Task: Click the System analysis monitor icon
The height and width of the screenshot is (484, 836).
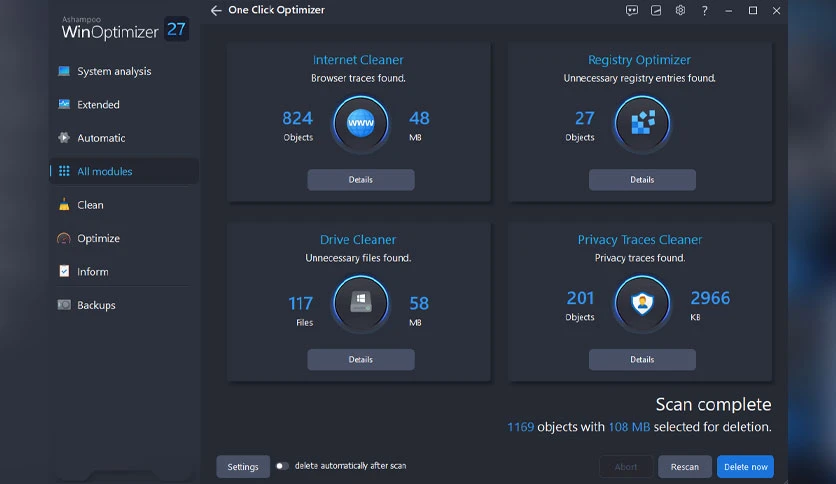Action: [x=64, y=71]
